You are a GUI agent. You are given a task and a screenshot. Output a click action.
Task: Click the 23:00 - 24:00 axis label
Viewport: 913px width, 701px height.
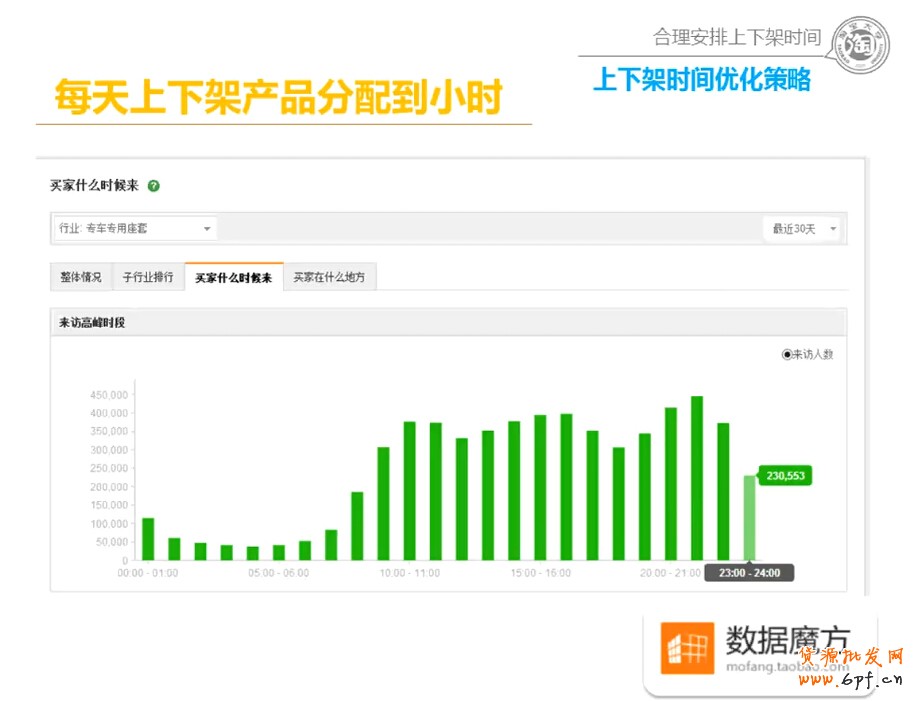click(749, 573)
